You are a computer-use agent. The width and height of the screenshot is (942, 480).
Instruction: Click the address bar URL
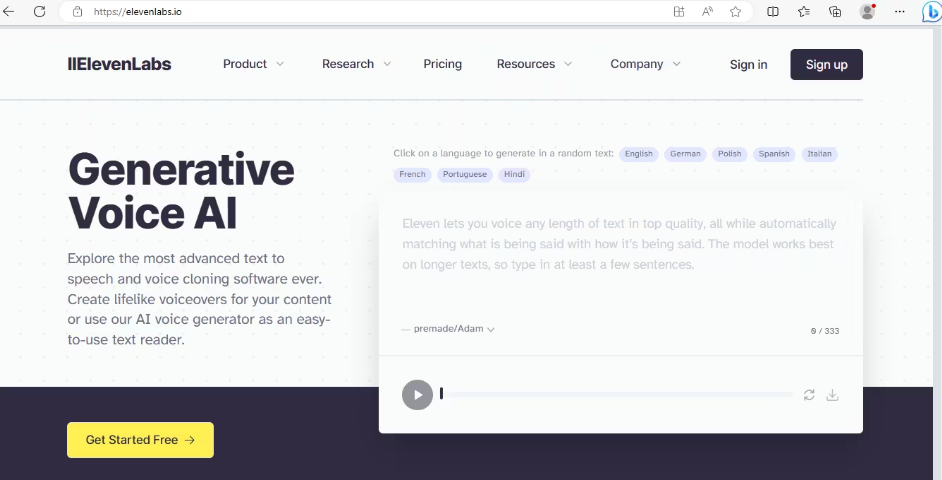click(138, 11)
